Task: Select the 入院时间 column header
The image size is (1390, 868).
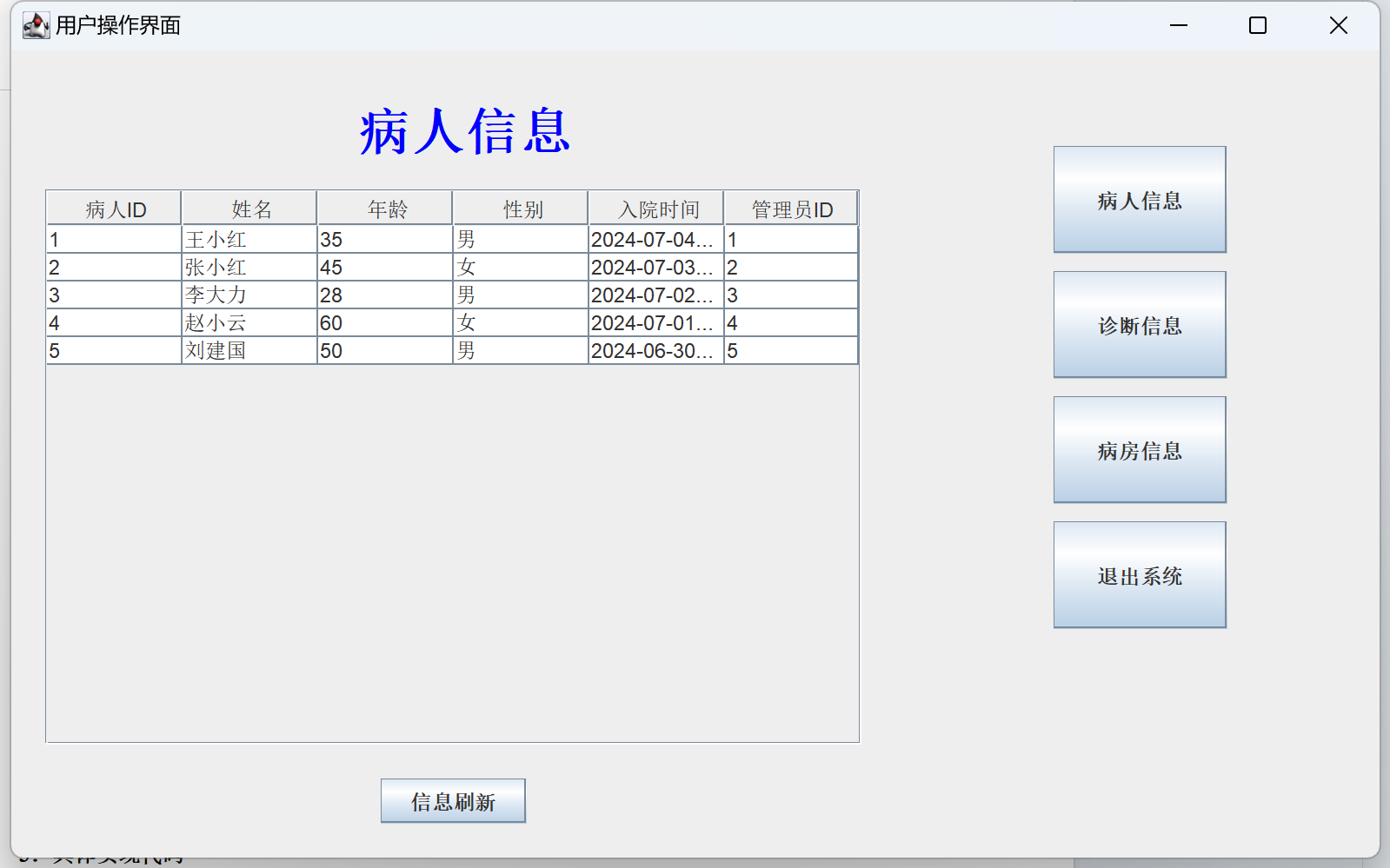Action: coord(656,209)
